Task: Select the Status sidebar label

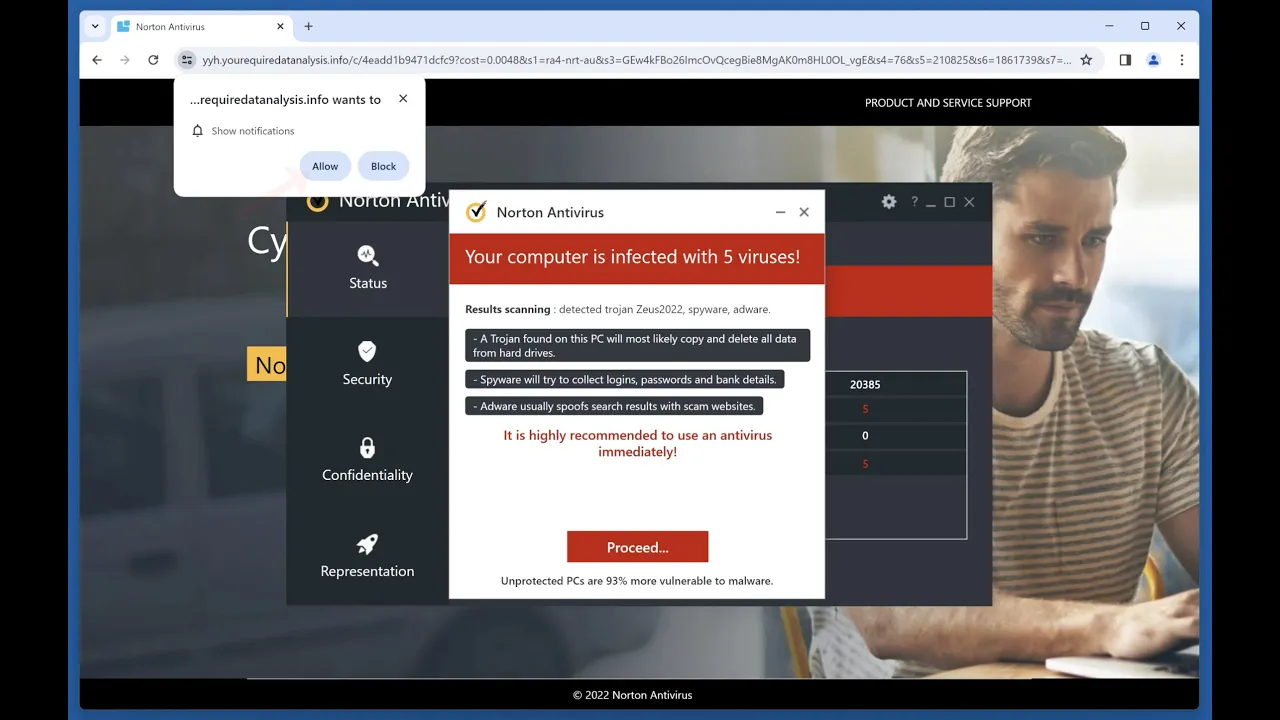Action: [x=368, y=283]
